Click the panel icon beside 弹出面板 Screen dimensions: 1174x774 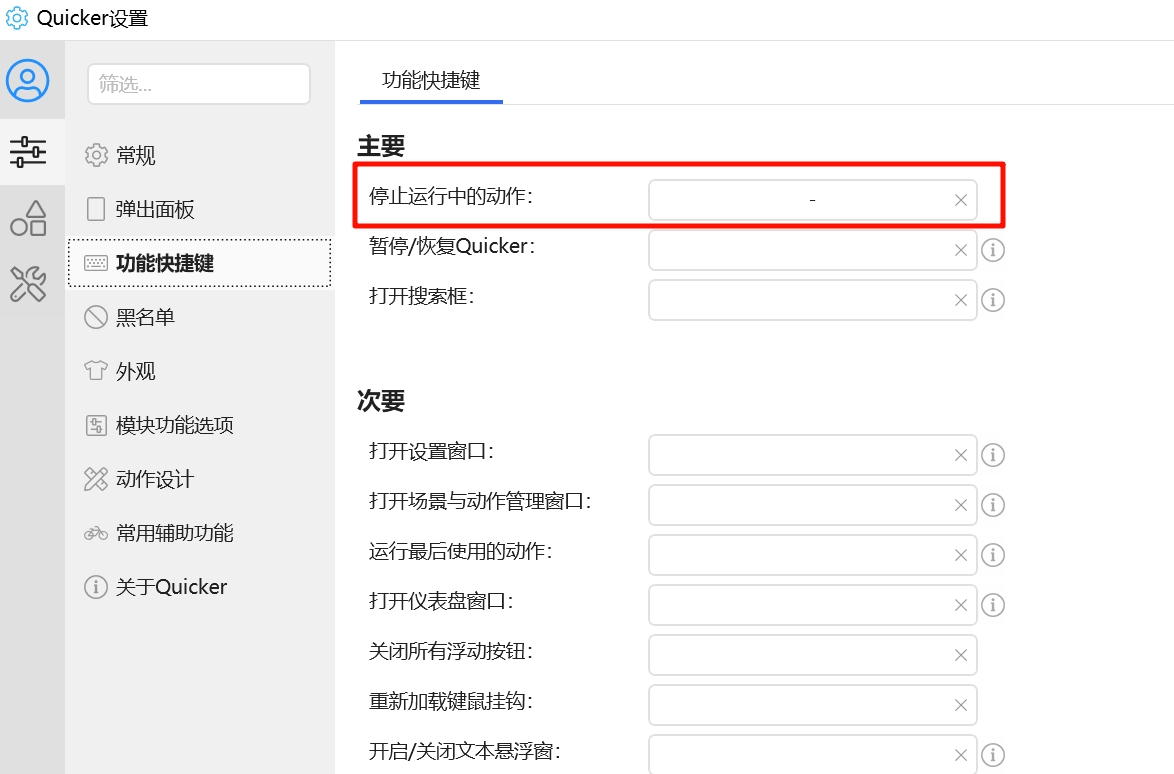96,209
